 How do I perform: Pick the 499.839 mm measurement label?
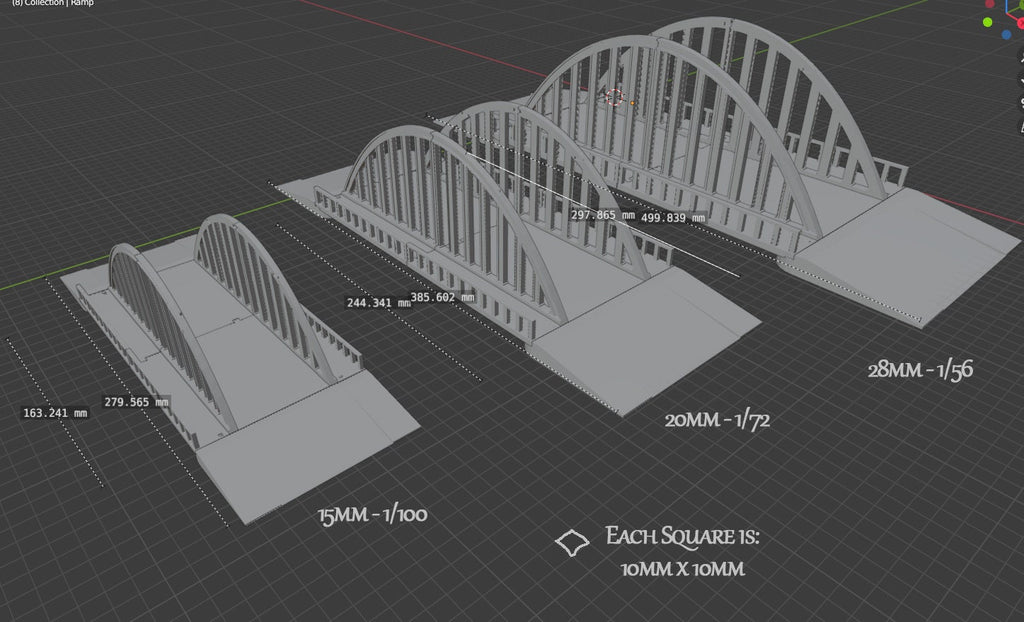click(672, 217)
